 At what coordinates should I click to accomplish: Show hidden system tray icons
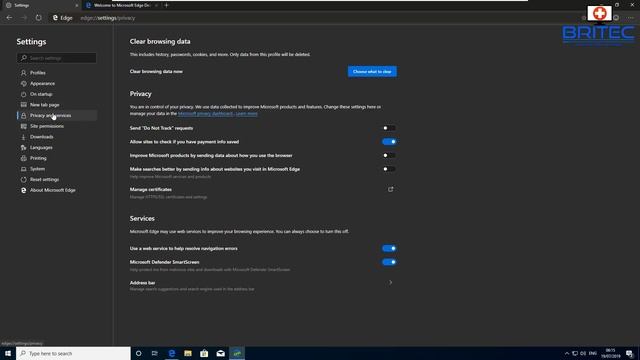567,353
